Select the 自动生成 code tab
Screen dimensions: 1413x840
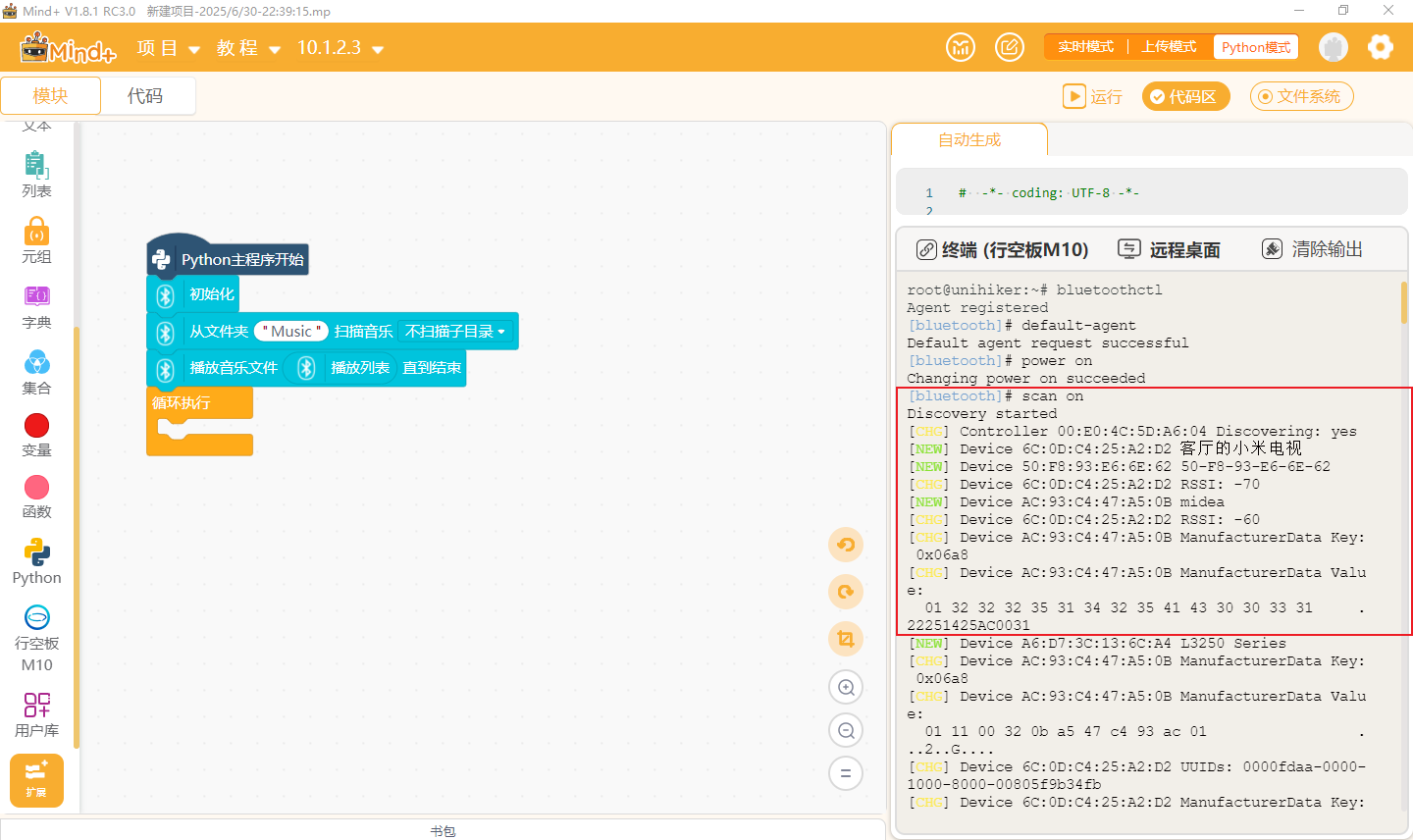pos(969,140)
